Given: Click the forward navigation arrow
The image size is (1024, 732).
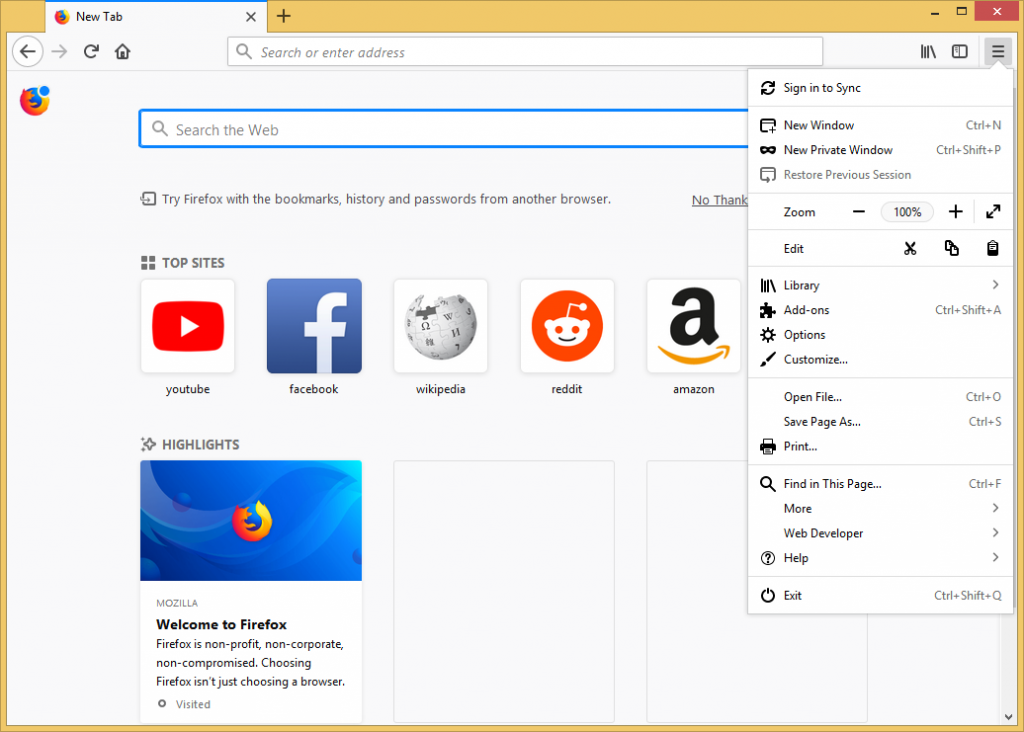Looking at the screenshot, I should [59, 52].
